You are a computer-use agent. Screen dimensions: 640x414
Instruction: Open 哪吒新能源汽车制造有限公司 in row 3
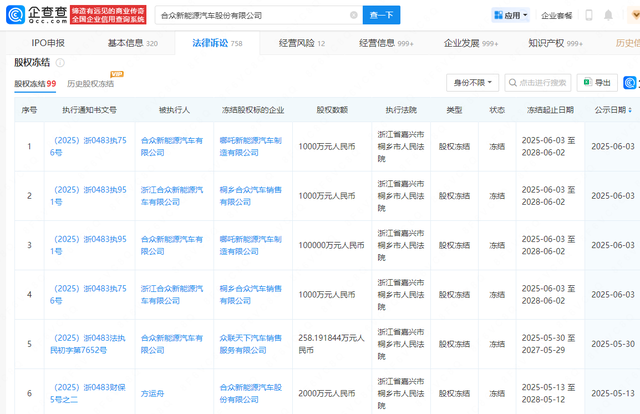click(251, 245)
